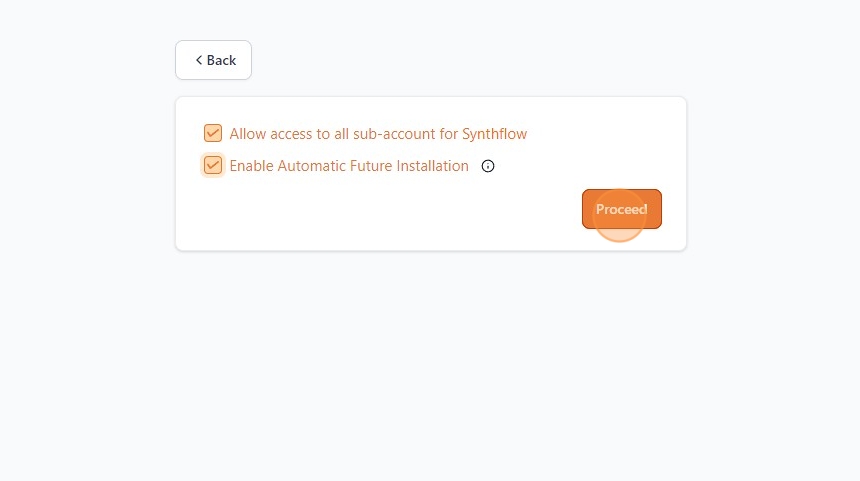Click the checkmark box in the second row
Screen dimensions: 860x481
coord(213,166)
